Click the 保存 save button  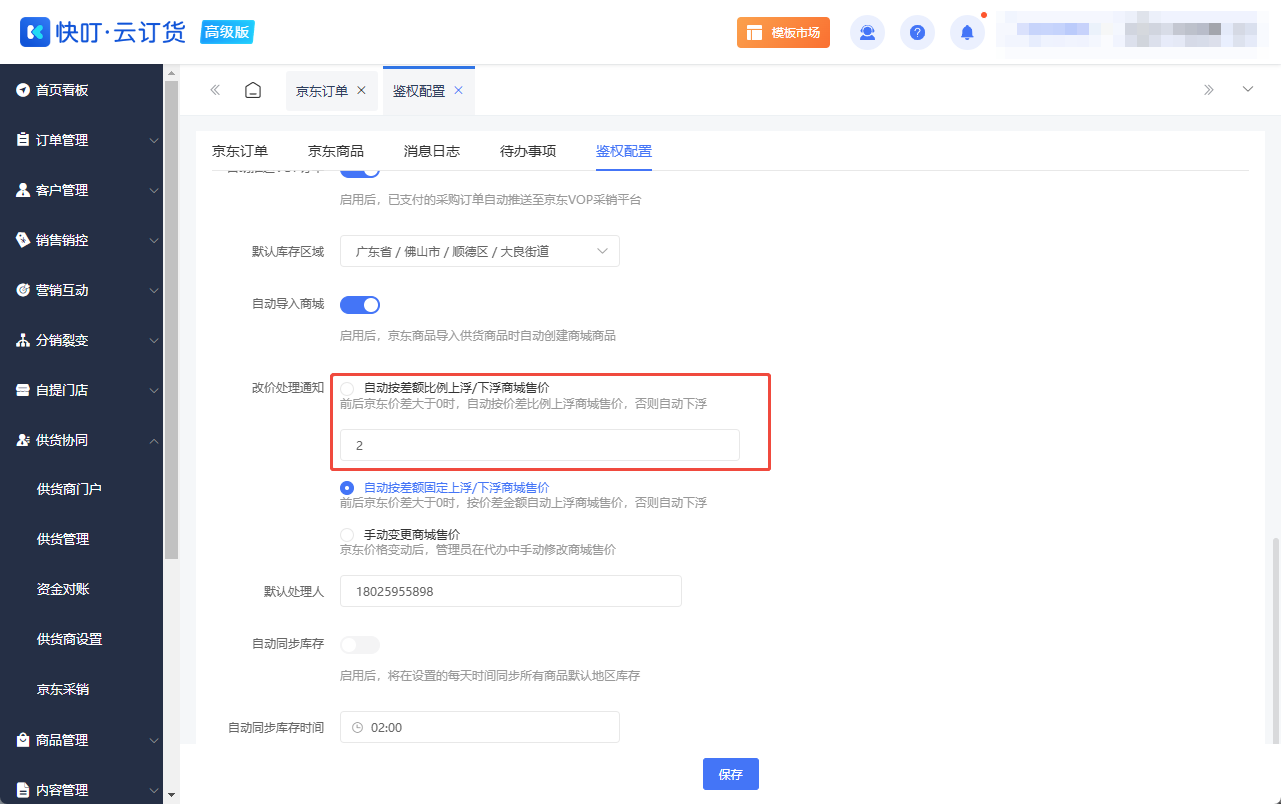click(731, 774)
